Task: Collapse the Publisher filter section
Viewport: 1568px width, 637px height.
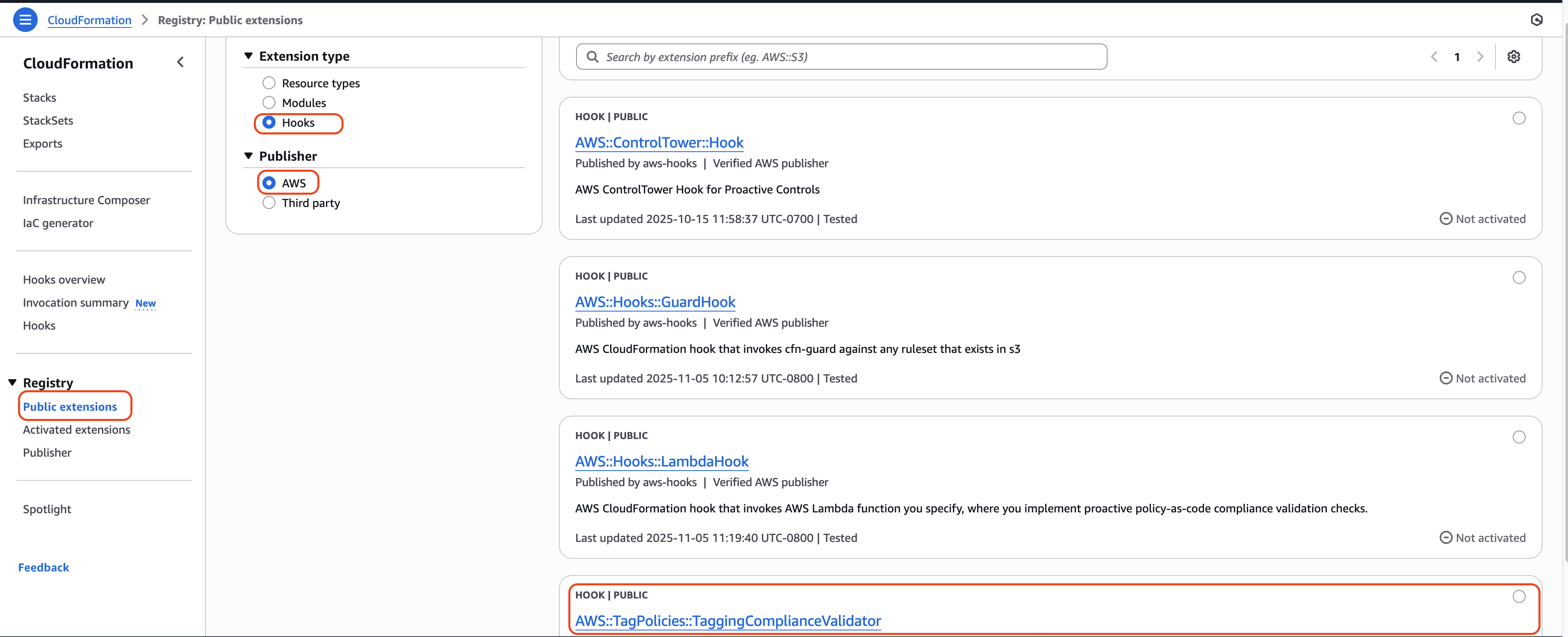Action: tap(248, 156)
